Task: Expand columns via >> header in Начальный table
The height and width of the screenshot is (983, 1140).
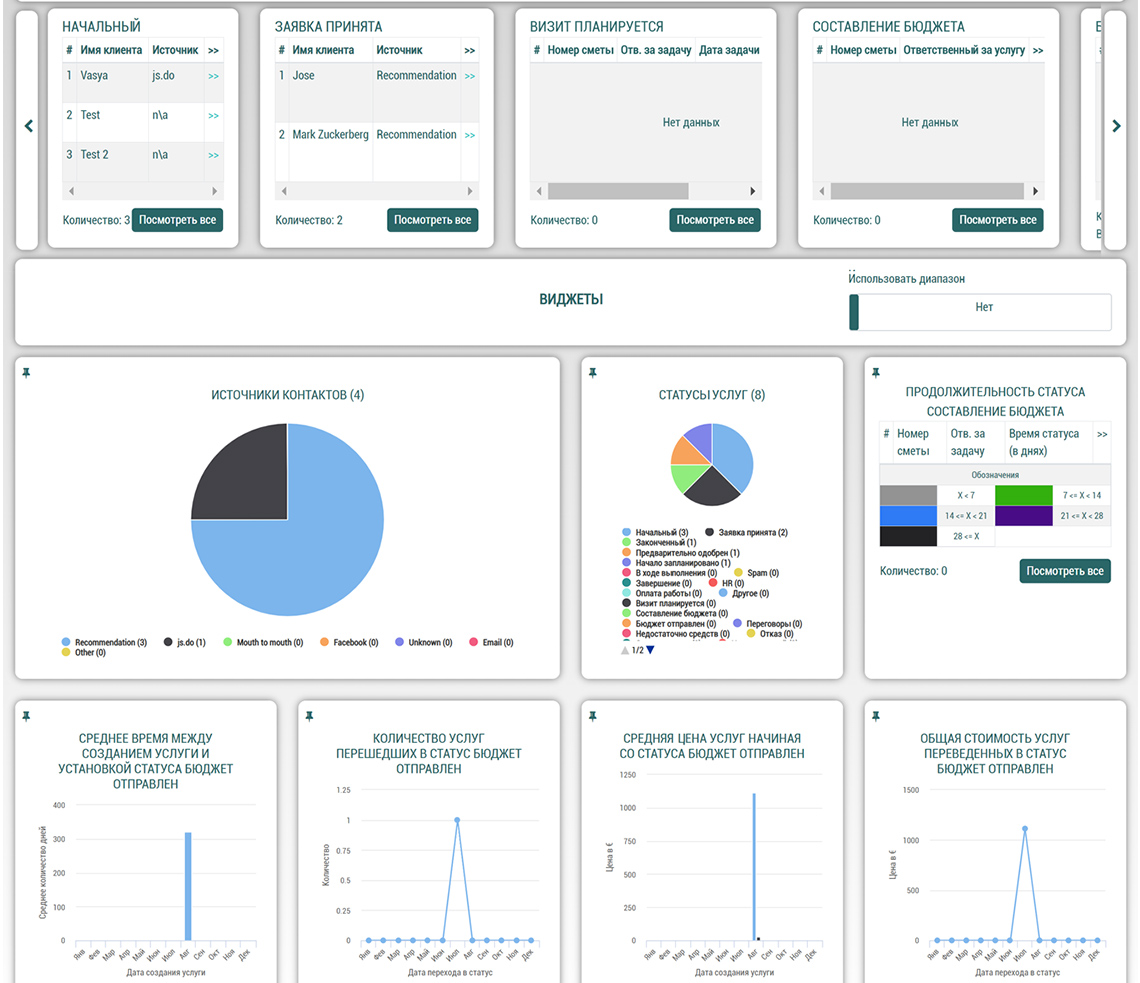Action: tap(213, 50)
